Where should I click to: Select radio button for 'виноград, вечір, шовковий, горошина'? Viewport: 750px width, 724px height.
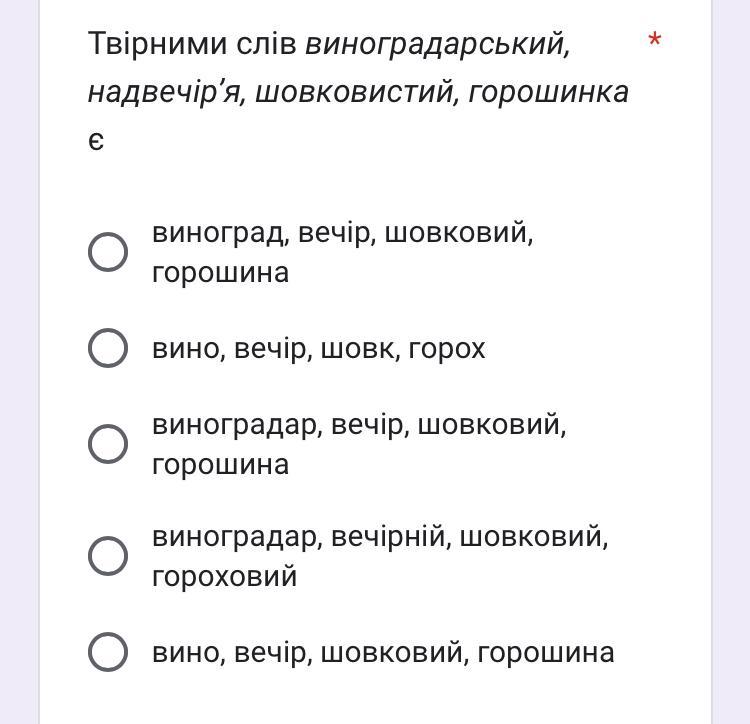[108, 252]
